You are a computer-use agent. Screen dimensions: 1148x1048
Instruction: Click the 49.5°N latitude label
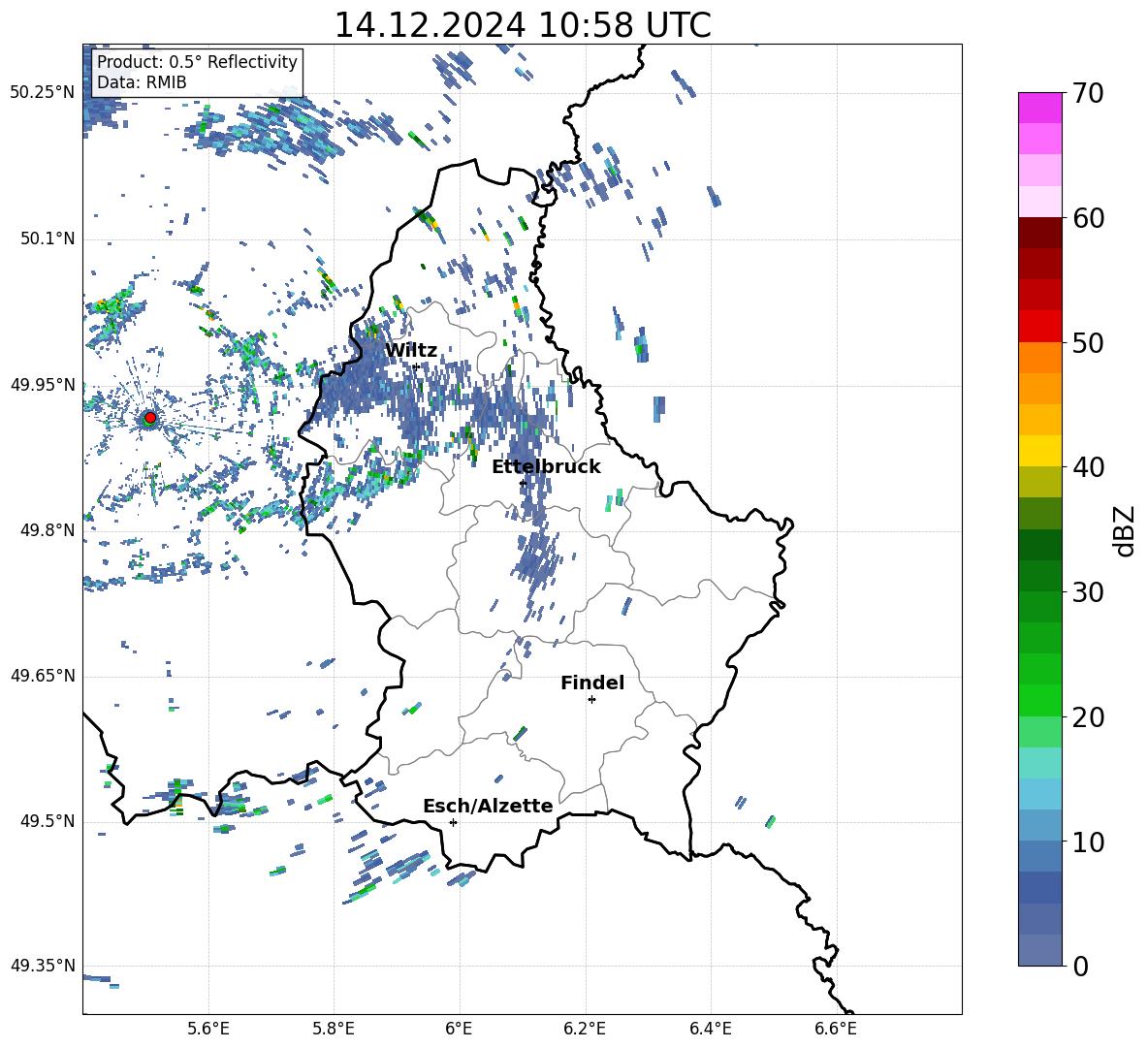47,821
